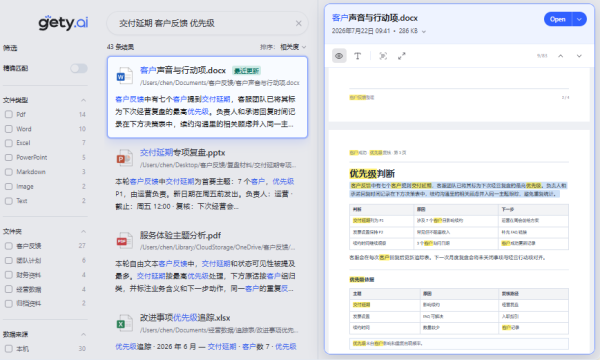Check the Markdown file type filter

pos(8,172)
